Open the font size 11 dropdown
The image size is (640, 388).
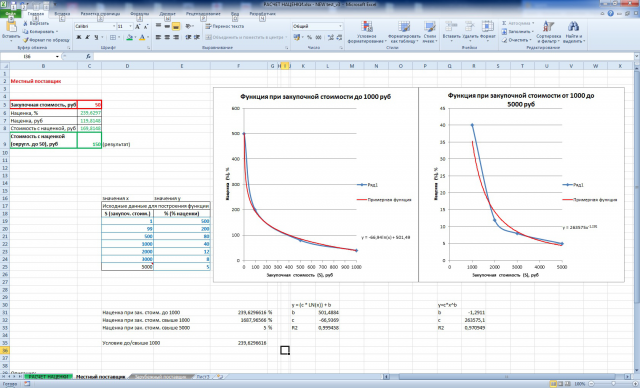(x=130, y=26)
